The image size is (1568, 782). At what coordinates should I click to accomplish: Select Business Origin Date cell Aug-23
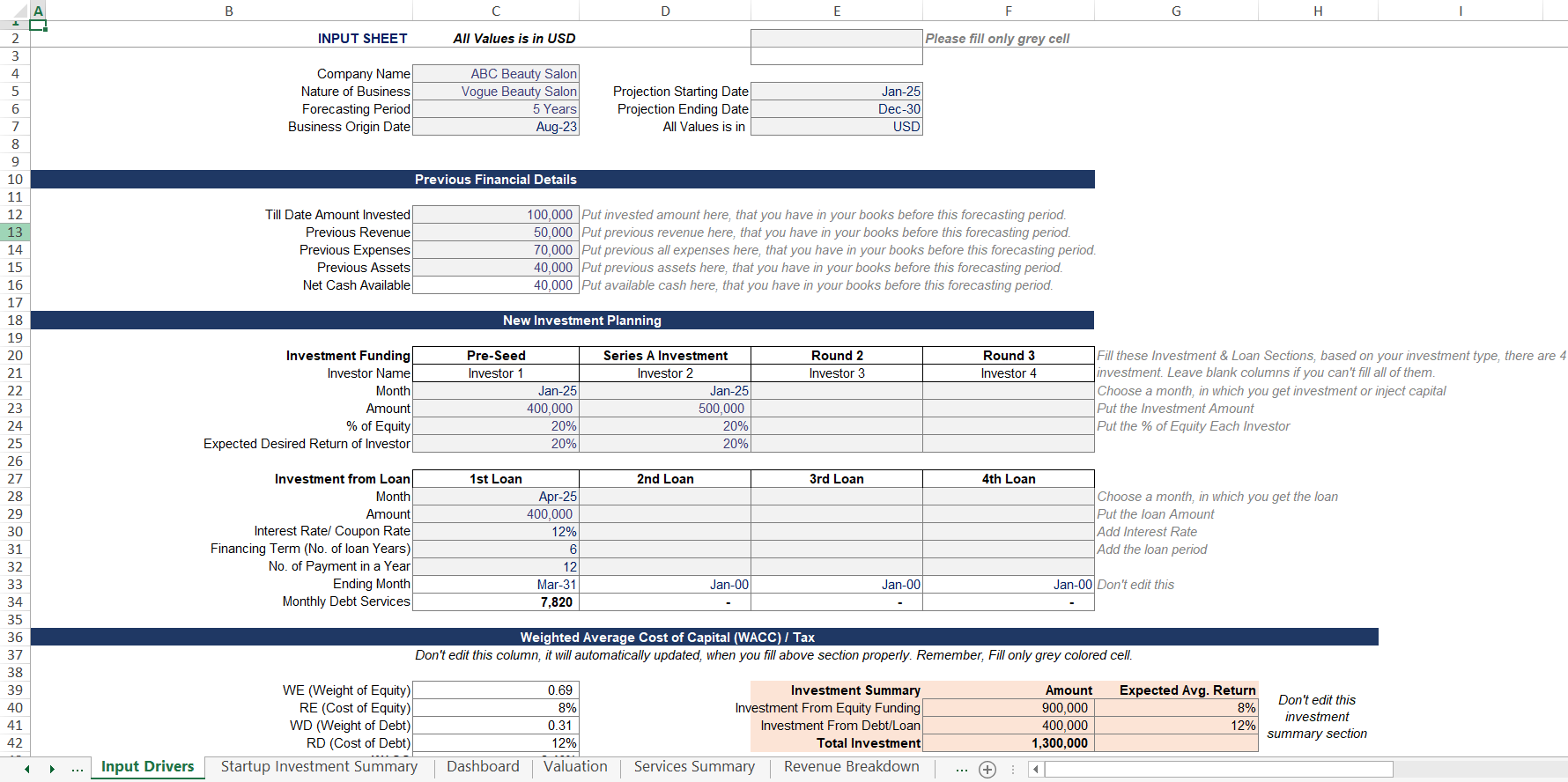coord(496,127)
